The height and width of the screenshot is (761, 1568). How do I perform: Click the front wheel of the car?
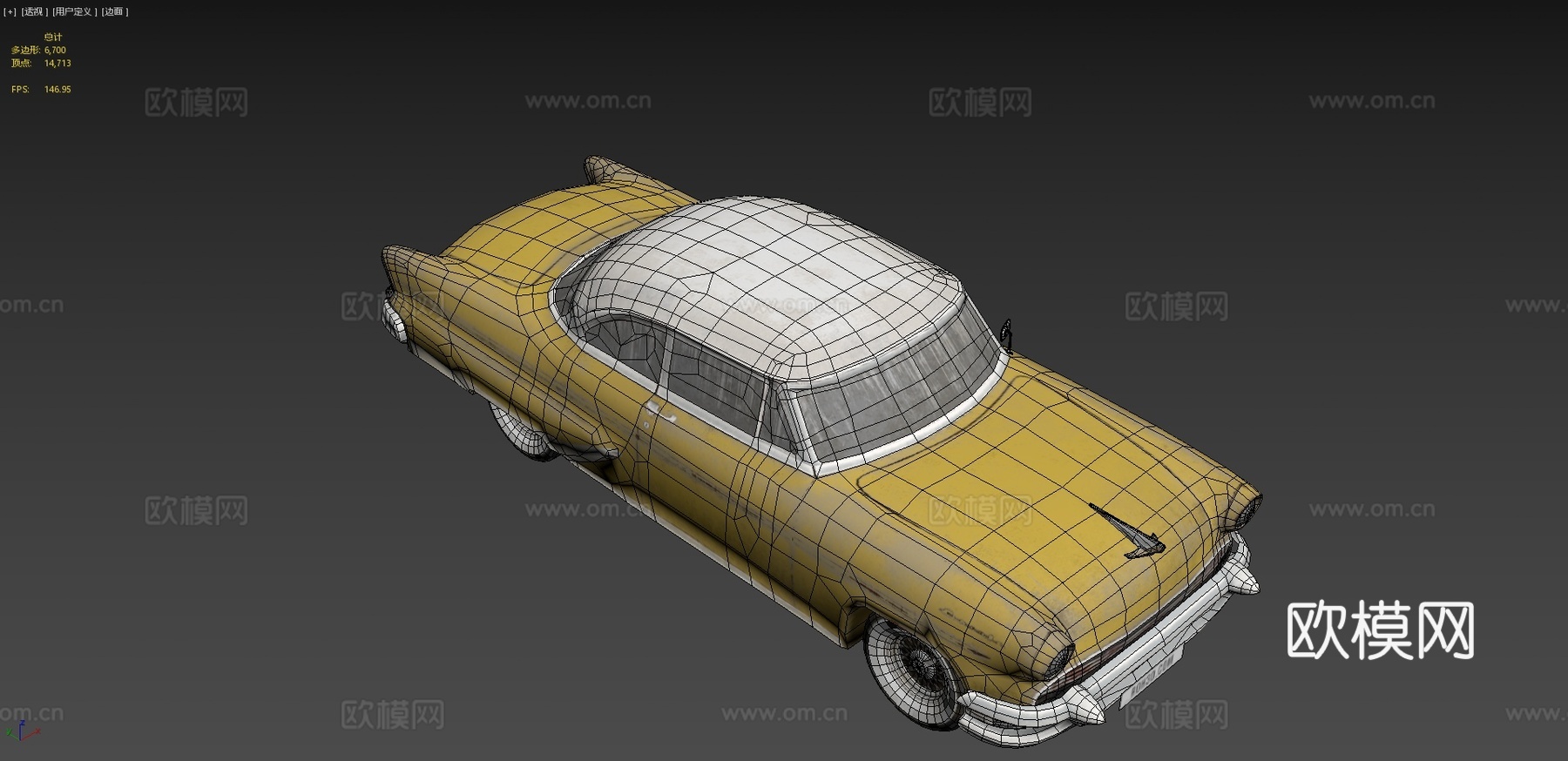pyautogui.click(x=915, y=671)
